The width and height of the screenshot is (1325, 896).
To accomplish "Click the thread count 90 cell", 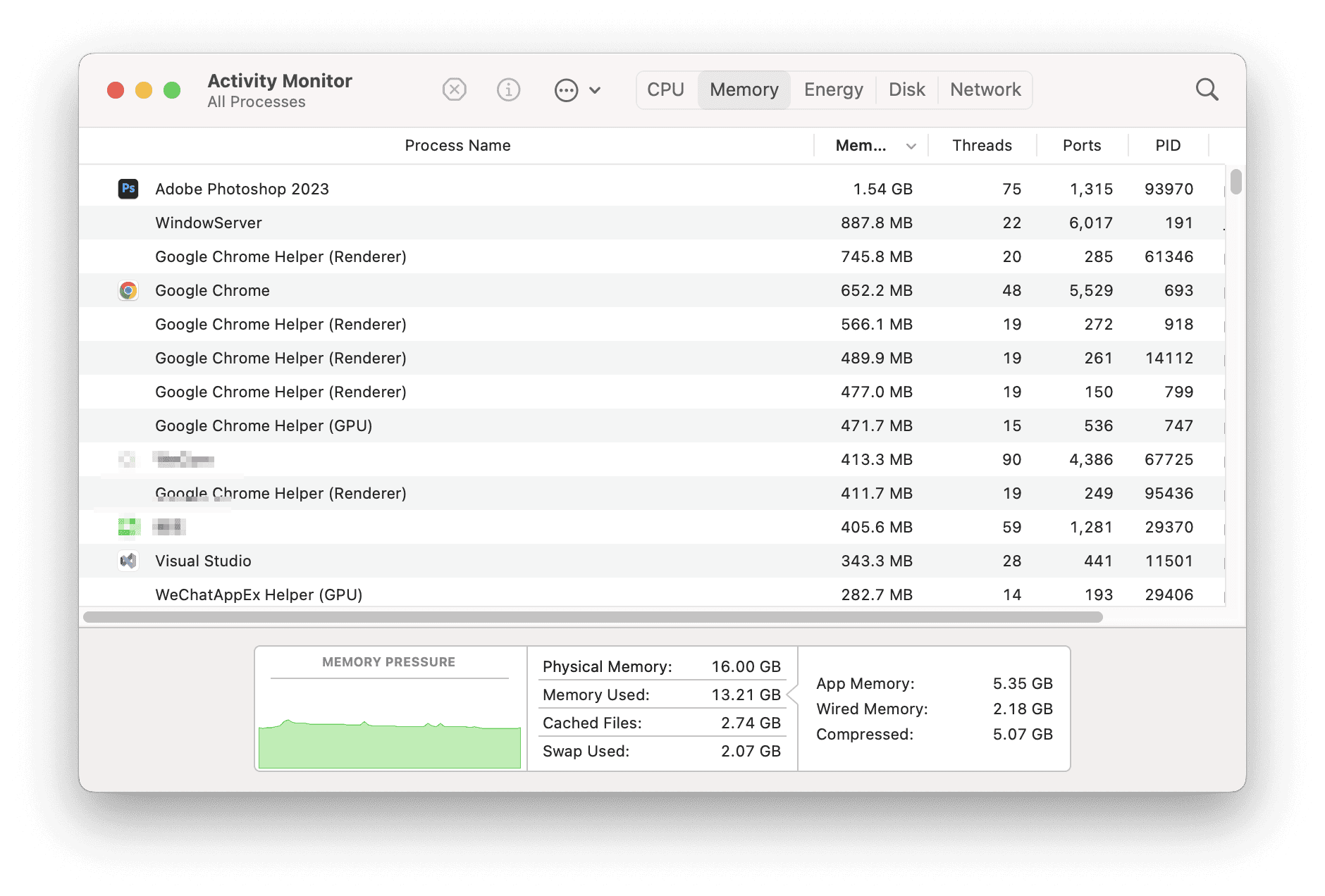I will click(1011, 459).
